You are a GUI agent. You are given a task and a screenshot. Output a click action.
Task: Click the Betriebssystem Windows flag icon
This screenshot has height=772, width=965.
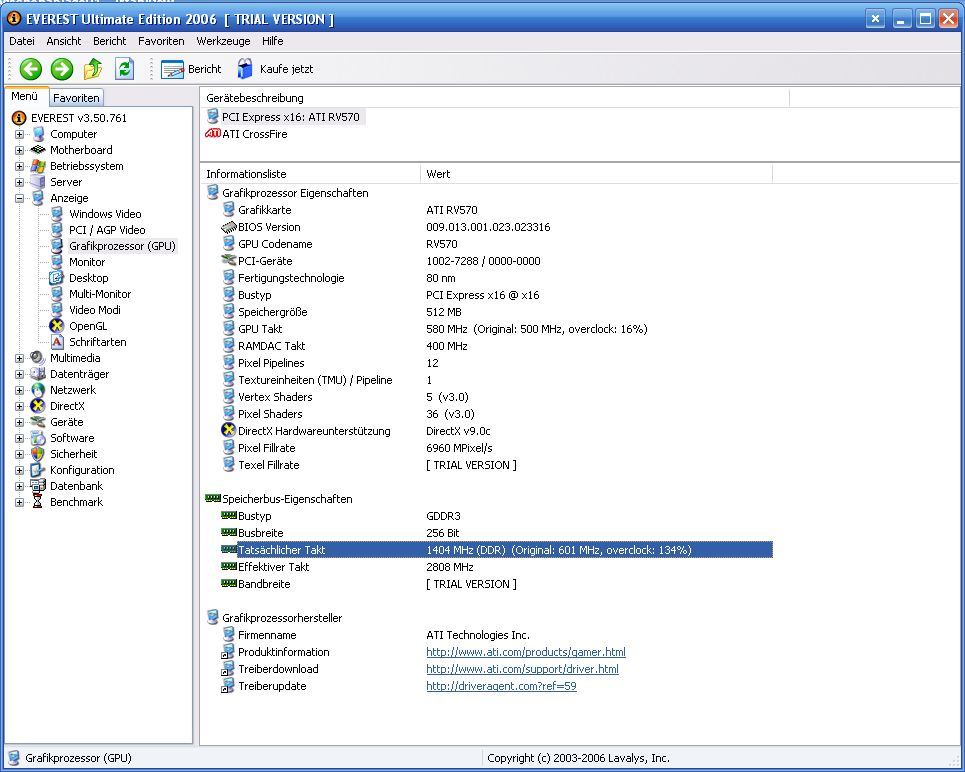(38, 166)
